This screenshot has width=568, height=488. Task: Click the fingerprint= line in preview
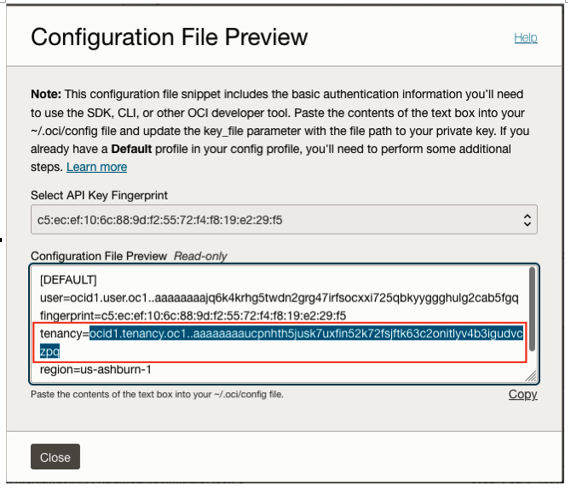click(x=193, y=316)
